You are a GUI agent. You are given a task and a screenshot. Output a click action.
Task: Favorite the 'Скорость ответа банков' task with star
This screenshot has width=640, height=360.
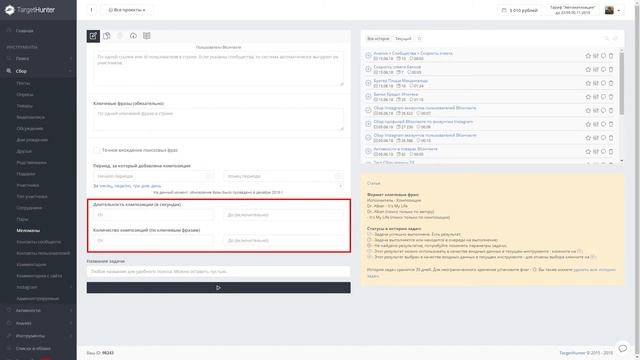(x=588, y=69)
